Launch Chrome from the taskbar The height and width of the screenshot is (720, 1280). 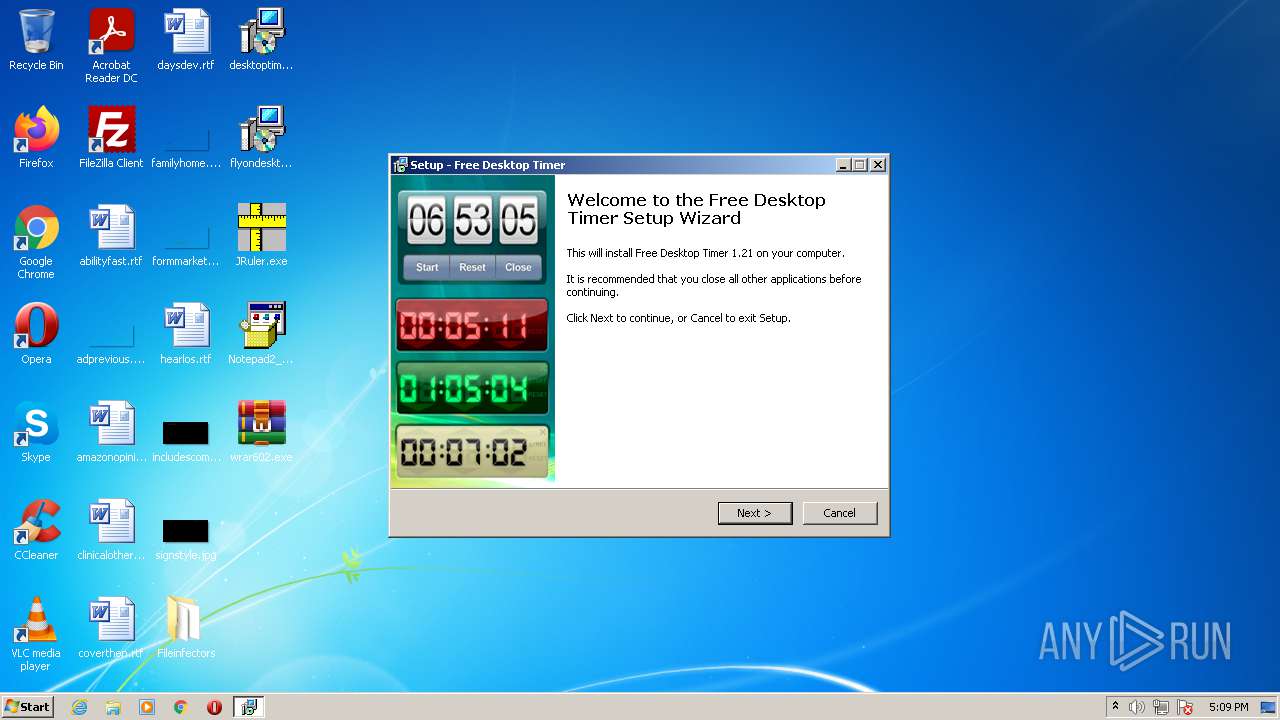click(181, 707)
